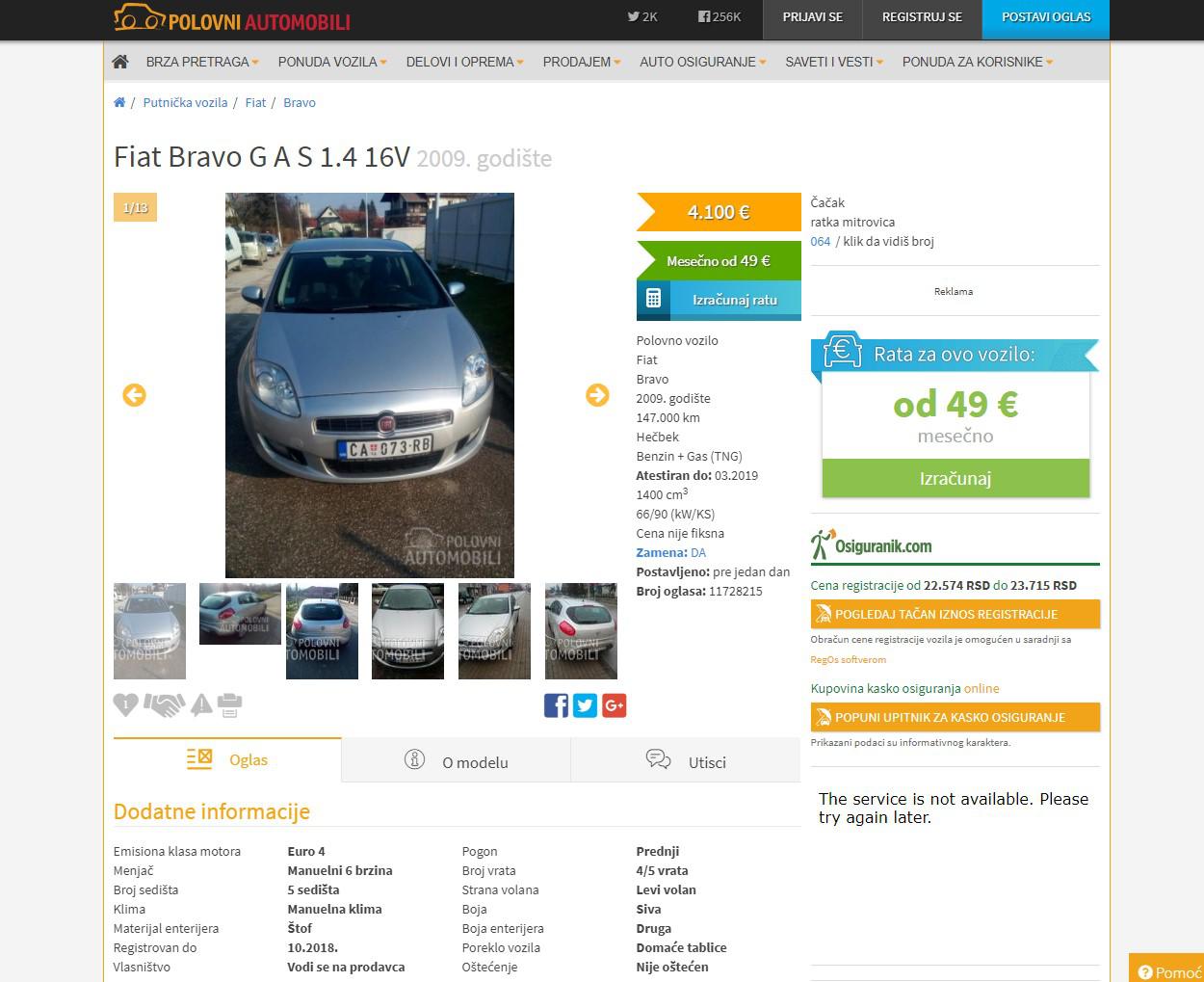Click the Mesečno od 49 € banner
This screenshot has height=982, width=1204.
[719, 260]
